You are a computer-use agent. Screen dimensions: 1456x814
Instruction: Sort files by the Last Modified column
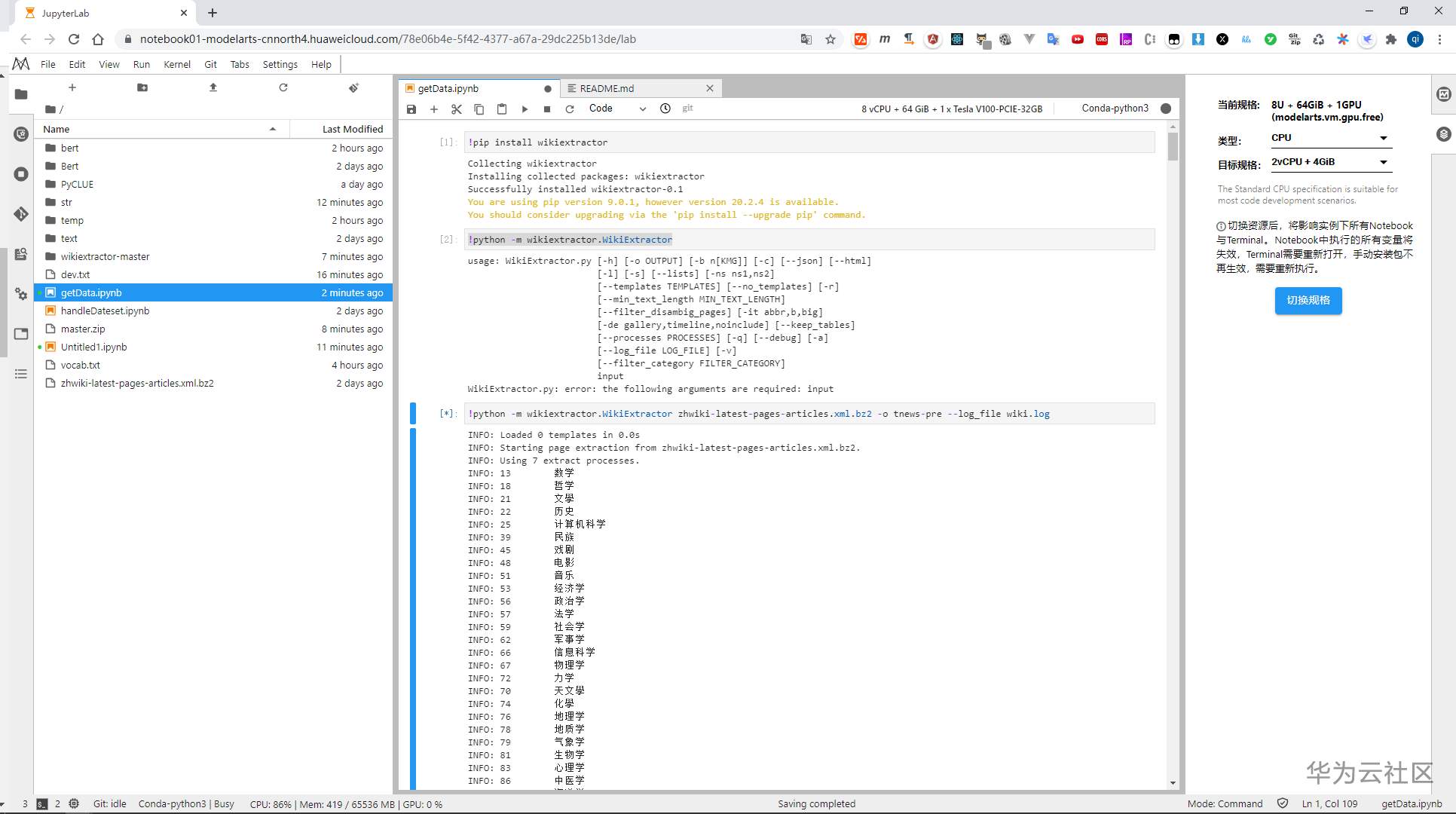point(352,129)
